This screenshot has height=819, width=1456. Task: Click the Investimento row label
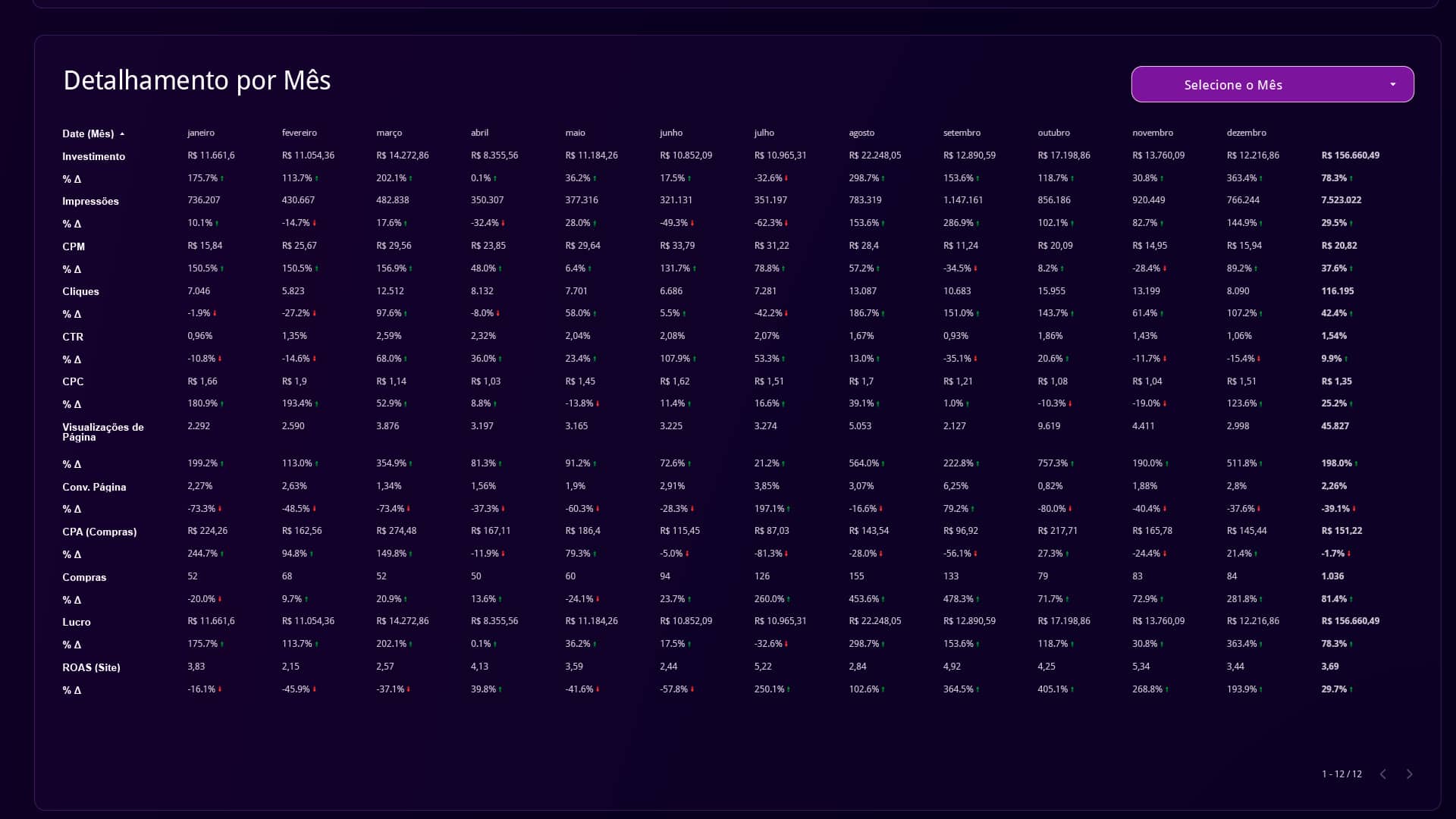93,156
